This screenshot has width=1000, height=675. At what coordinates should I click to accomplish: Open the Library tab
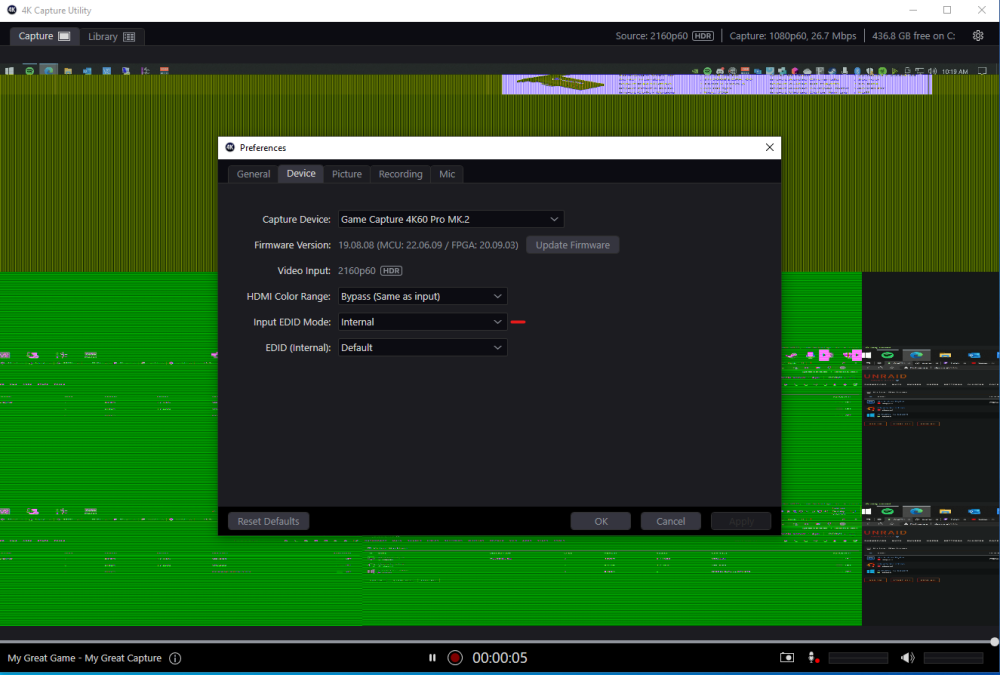112,36
